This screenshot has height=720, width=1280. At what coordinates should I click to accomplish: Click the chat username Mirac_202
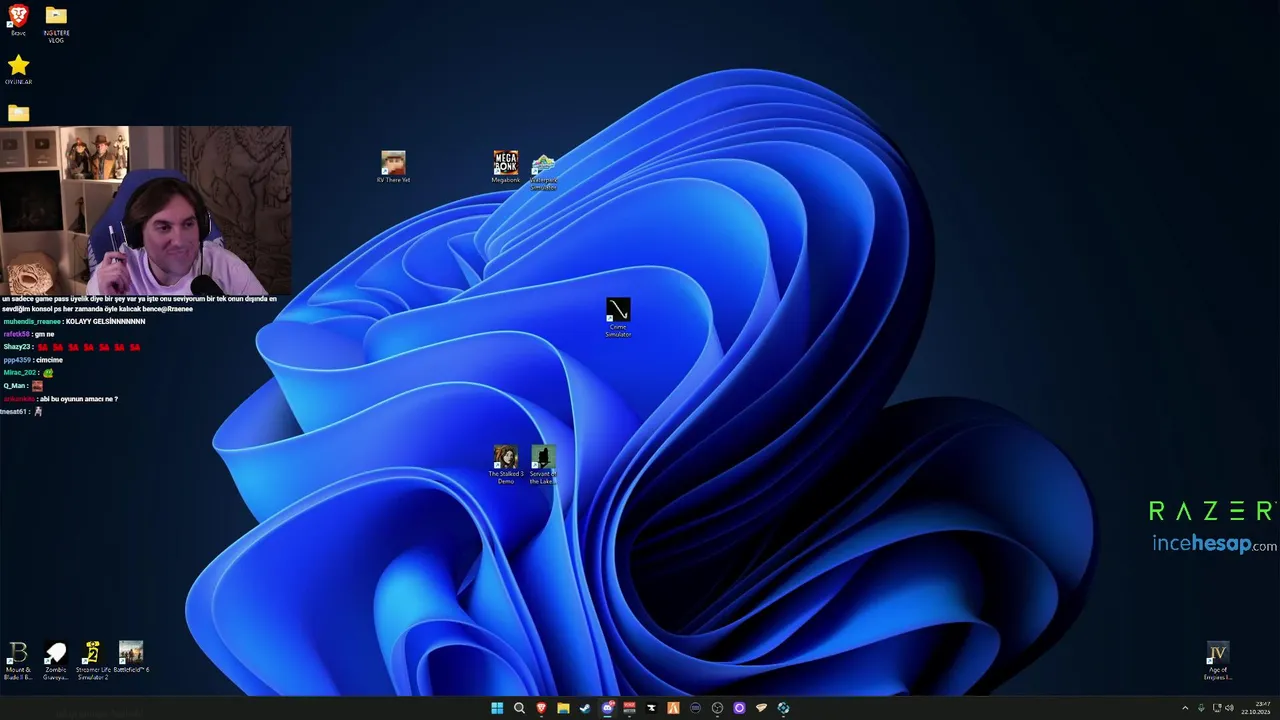tap(19, 373)
